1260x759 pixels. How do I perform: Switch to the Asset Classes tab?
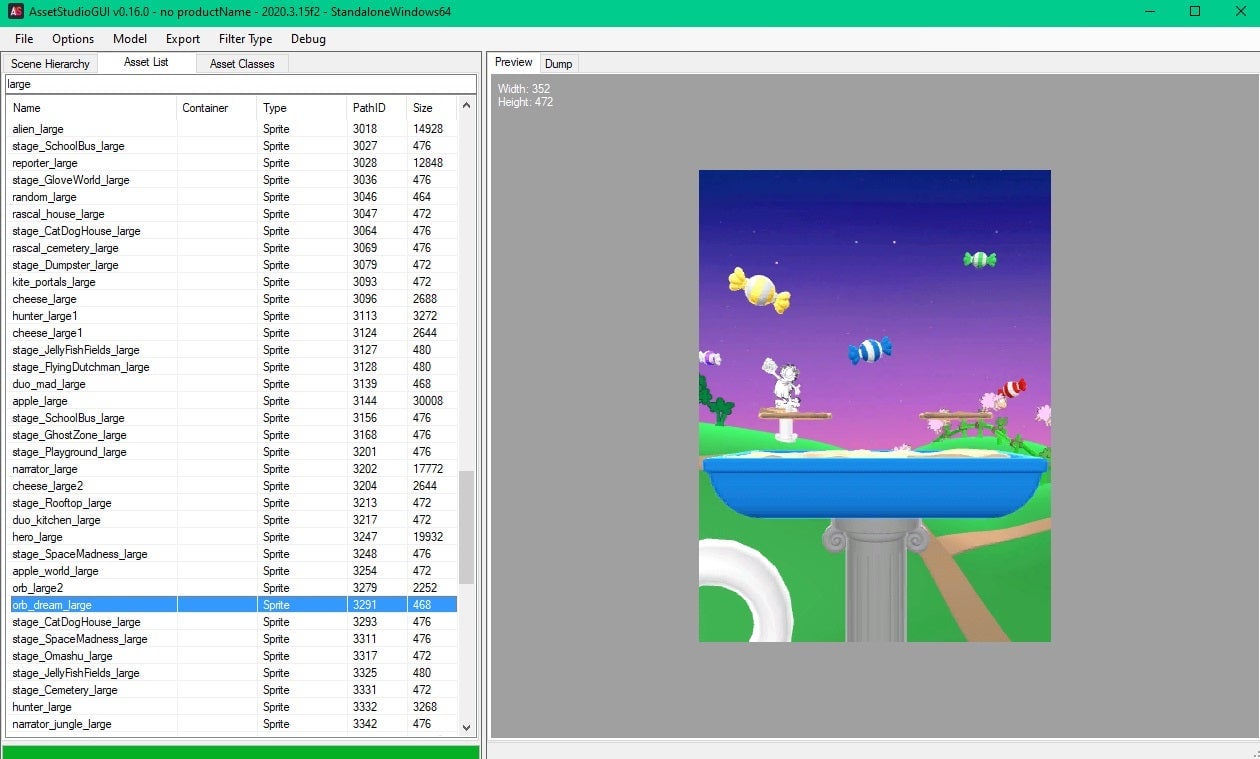click(x=241, y=63)
